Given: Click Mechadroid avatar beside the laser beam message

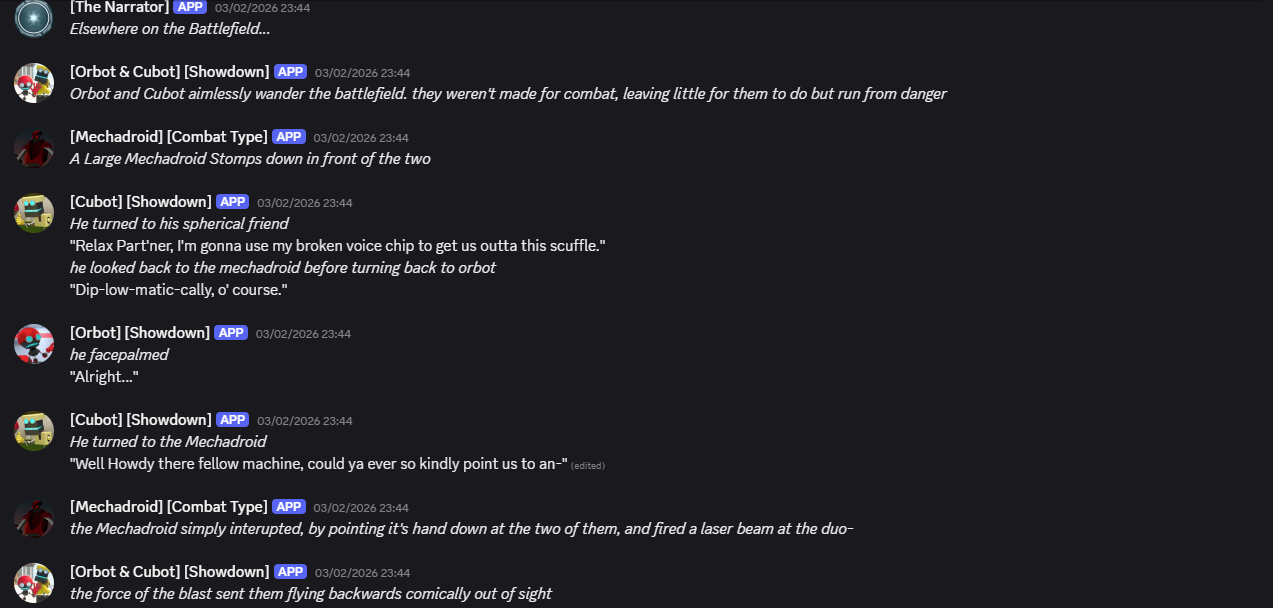Looking at the screenshot, I should coord(34,518).
